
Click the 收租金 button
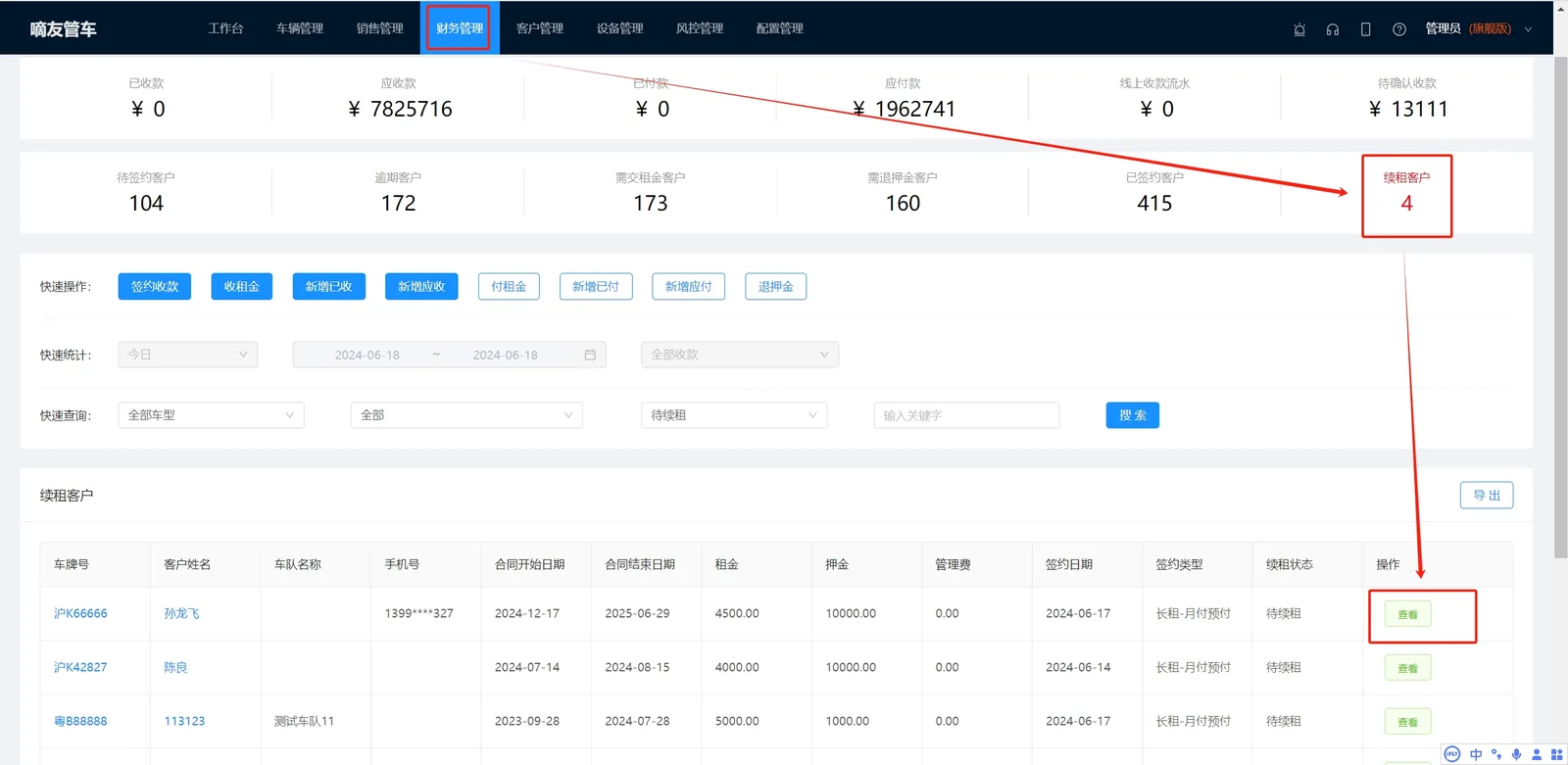point(242,286)
